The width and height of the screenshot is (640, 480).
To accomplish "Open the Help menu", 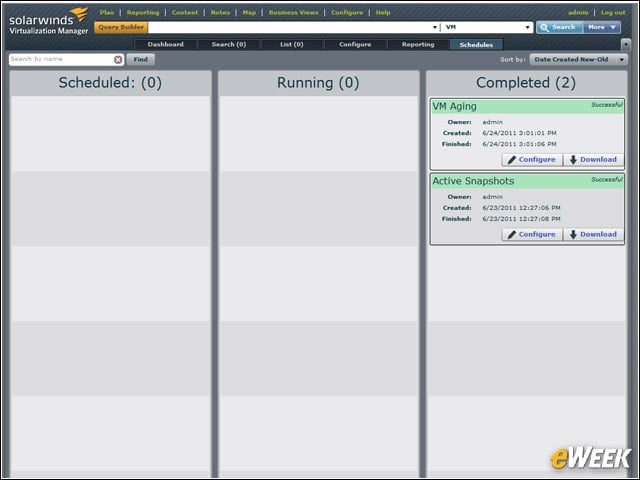I will point(383,13).
